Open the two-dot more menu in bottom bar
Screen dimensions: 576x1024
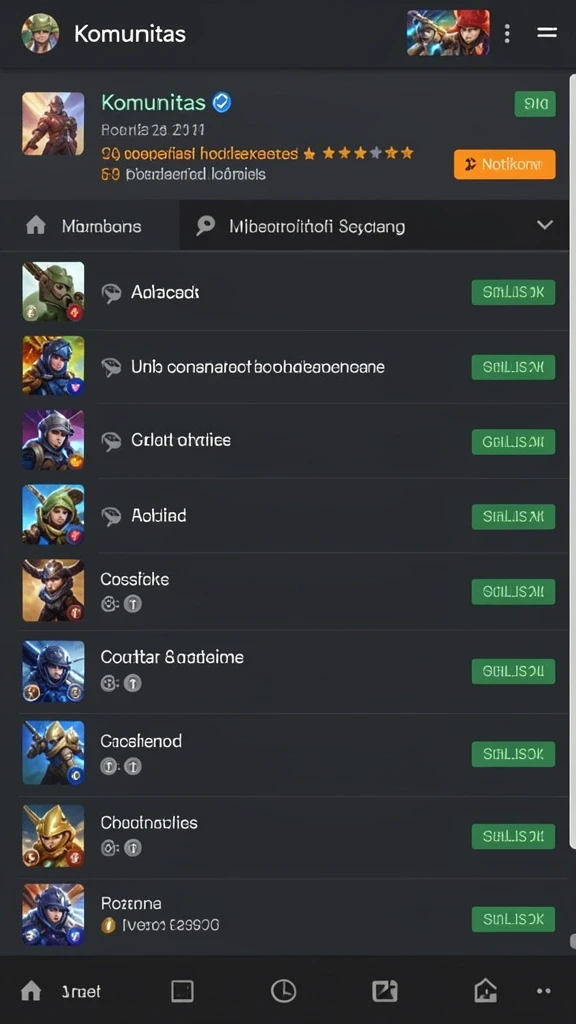pos(543,991)
